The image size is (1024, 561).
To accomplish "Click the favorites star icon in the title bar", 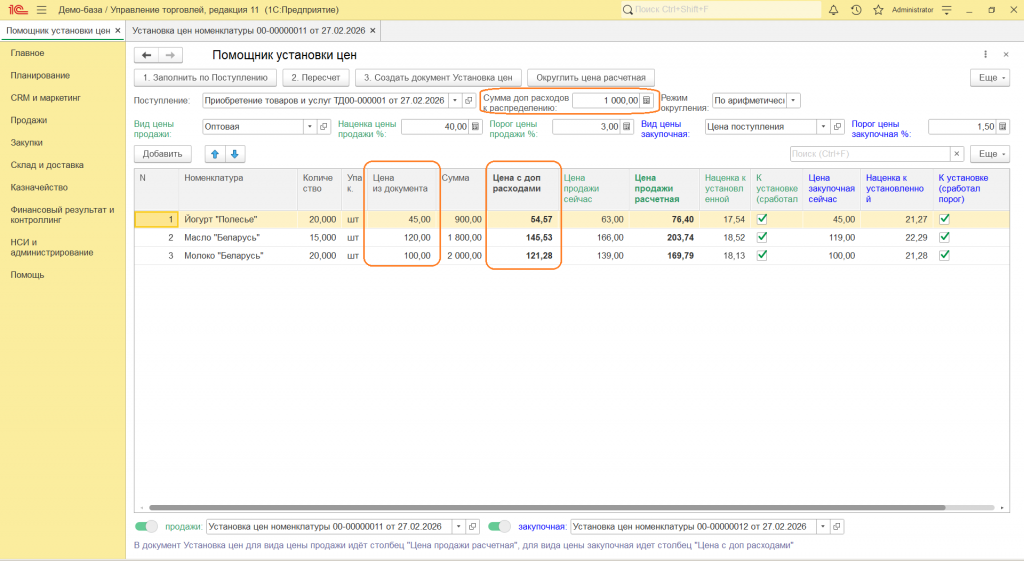I will (x=878, y=10).
